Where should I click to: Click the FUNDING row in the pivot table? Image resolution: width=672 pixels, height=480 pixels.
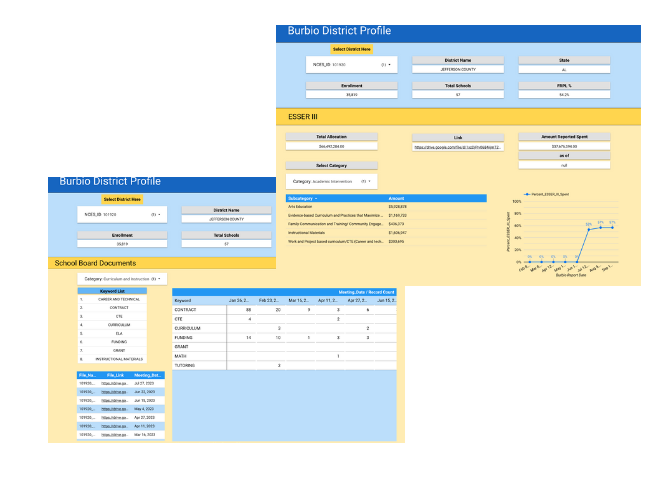point(284,338)
